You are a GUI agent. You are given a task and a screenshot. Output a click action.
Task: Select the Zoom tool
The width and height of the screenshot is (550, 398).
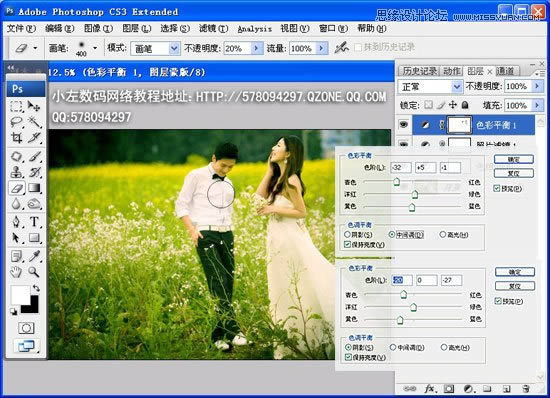pos(34,272)
